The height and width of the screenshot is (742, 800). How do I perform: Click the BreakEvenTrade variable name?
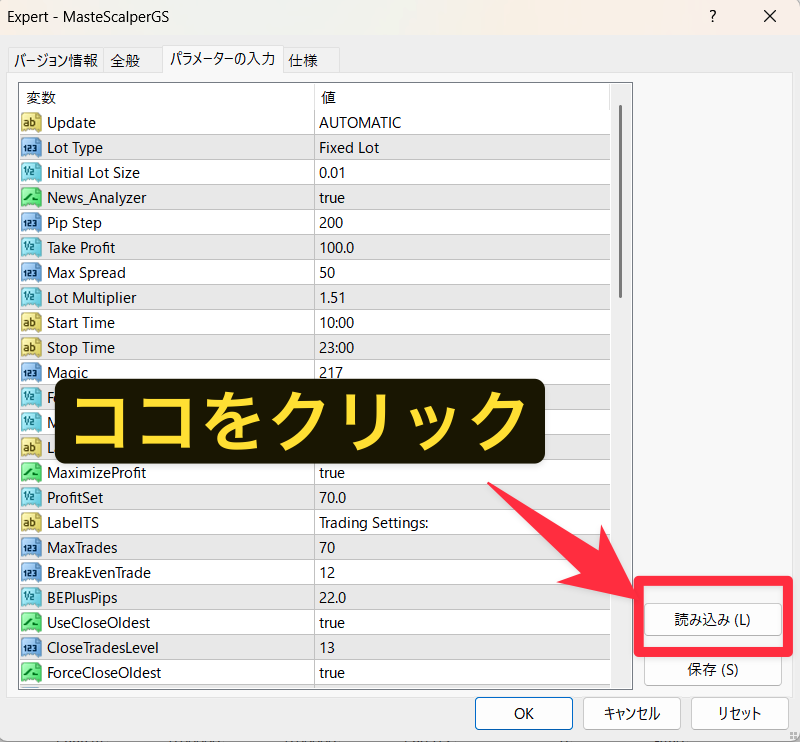[x=99, y=573]
